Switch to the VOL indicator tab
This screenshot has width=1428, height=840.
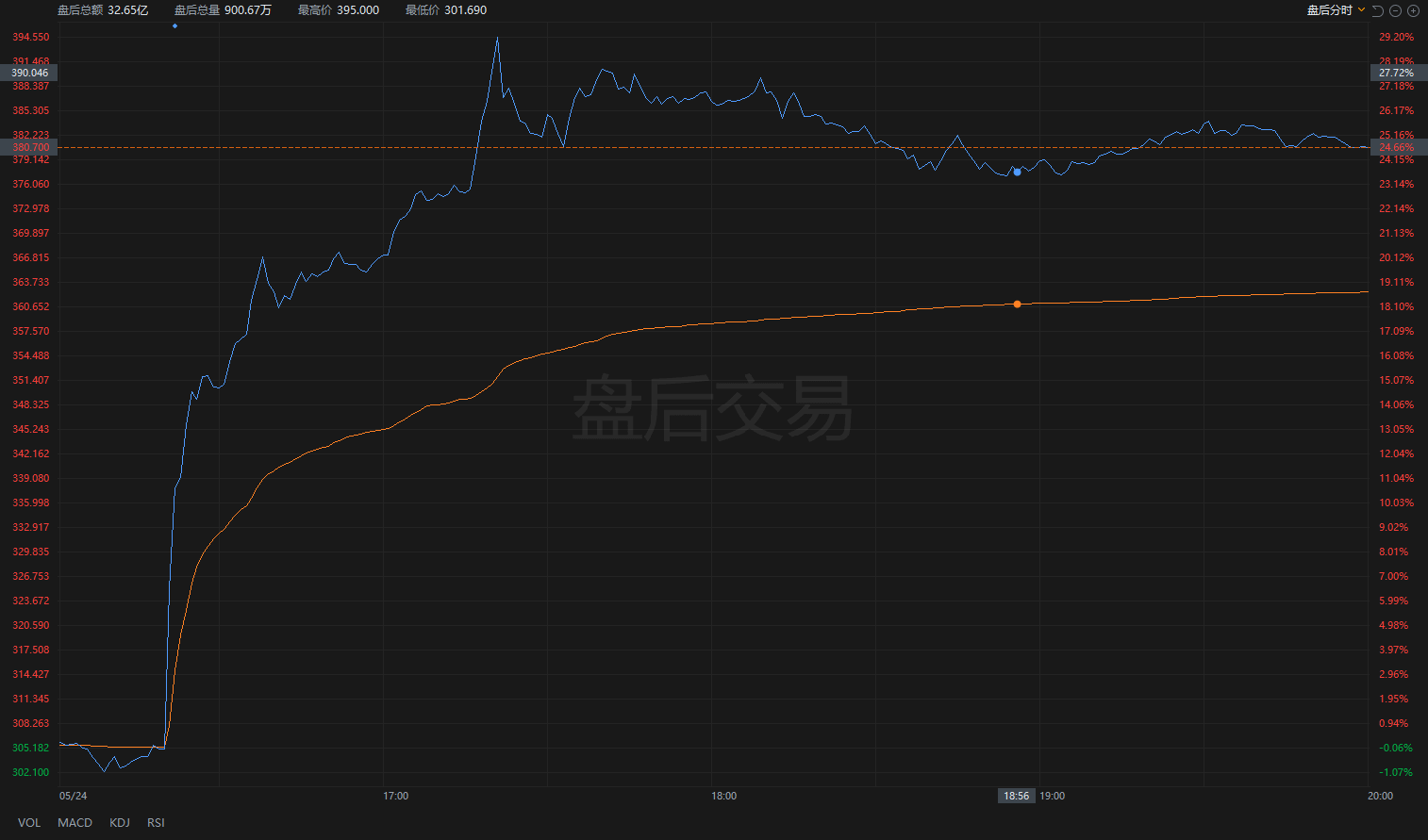29,823
